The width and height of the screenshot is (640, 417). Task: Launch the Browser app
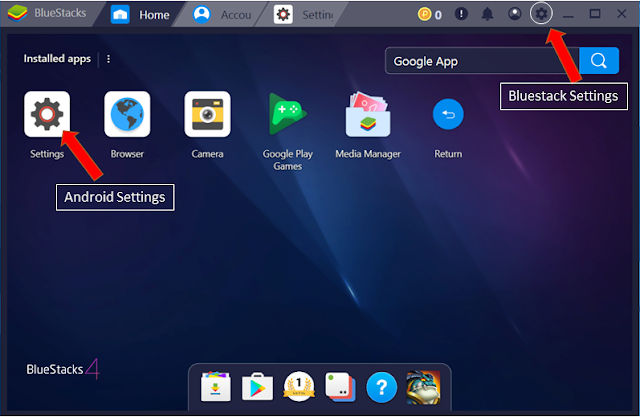point(127,114)
